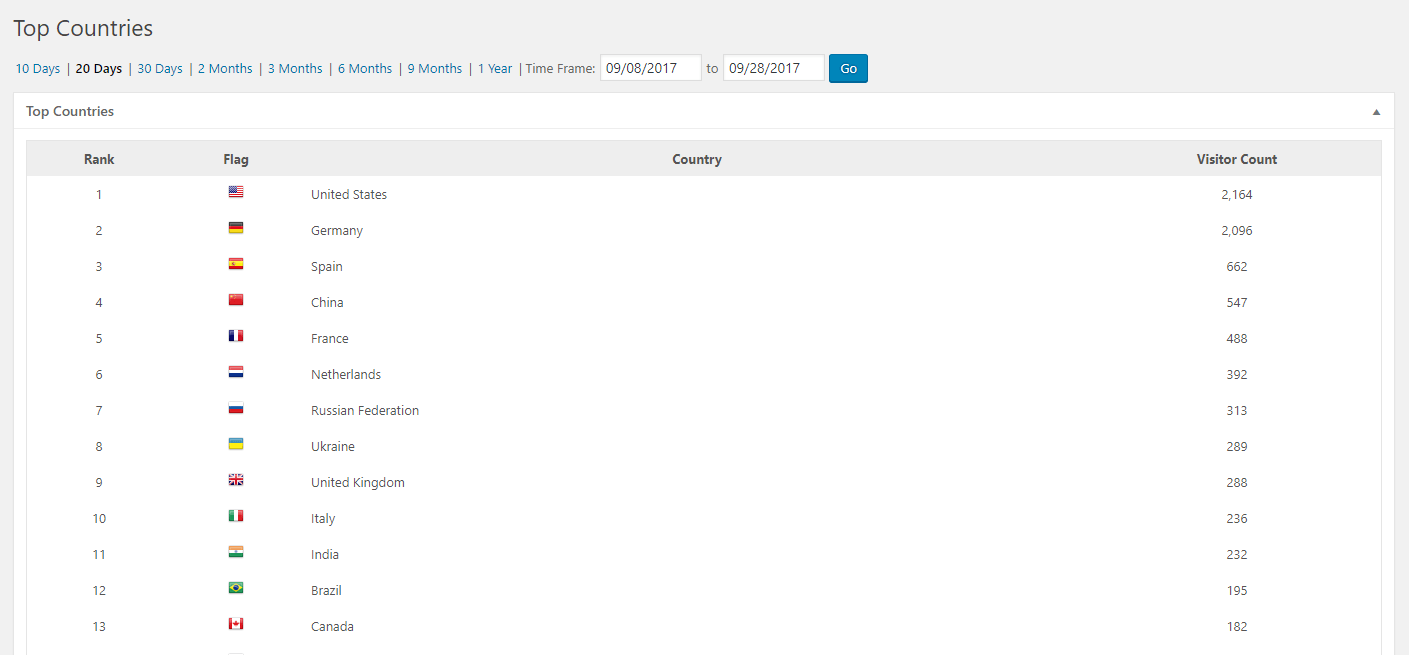Viewport: 1409px width, 655px height.
Task: Click visitor count 547
Action: [1237, 303]
